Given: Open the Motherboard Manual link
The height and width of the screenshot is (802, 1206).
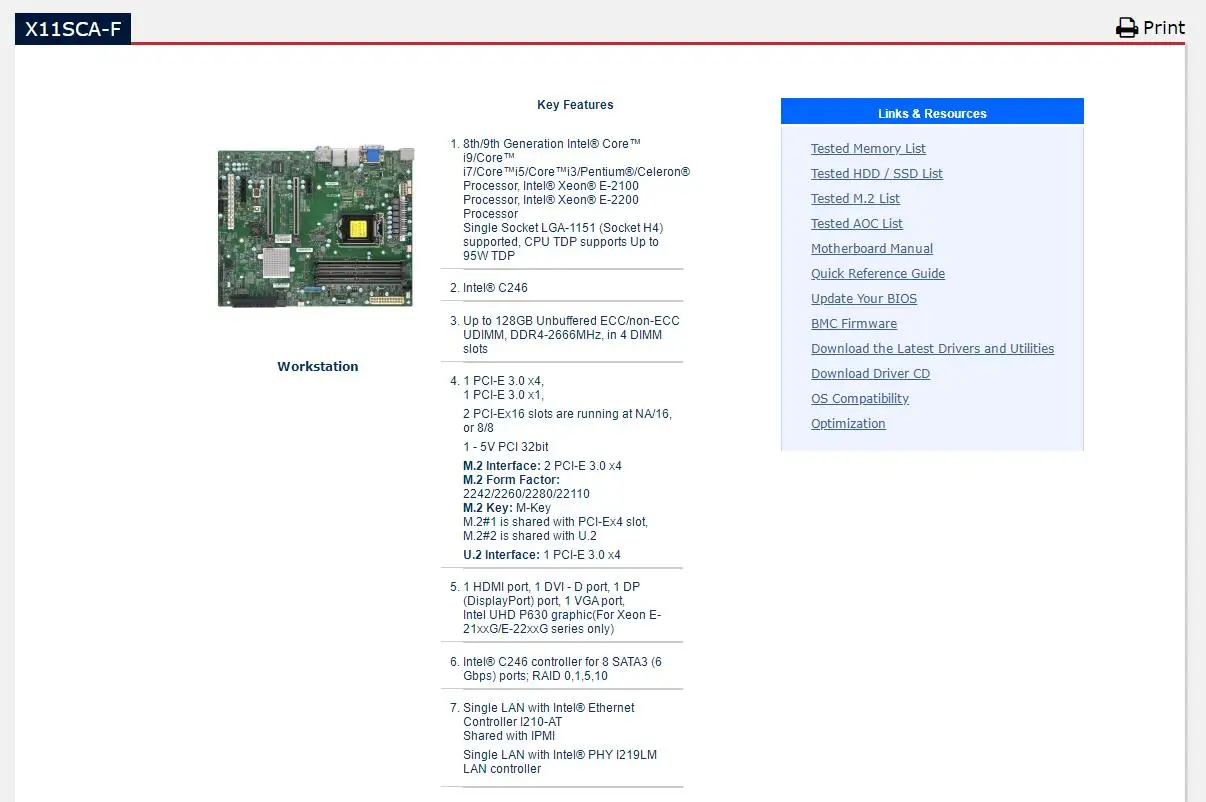Looking at the screenshot, I should tap(872, 248).
